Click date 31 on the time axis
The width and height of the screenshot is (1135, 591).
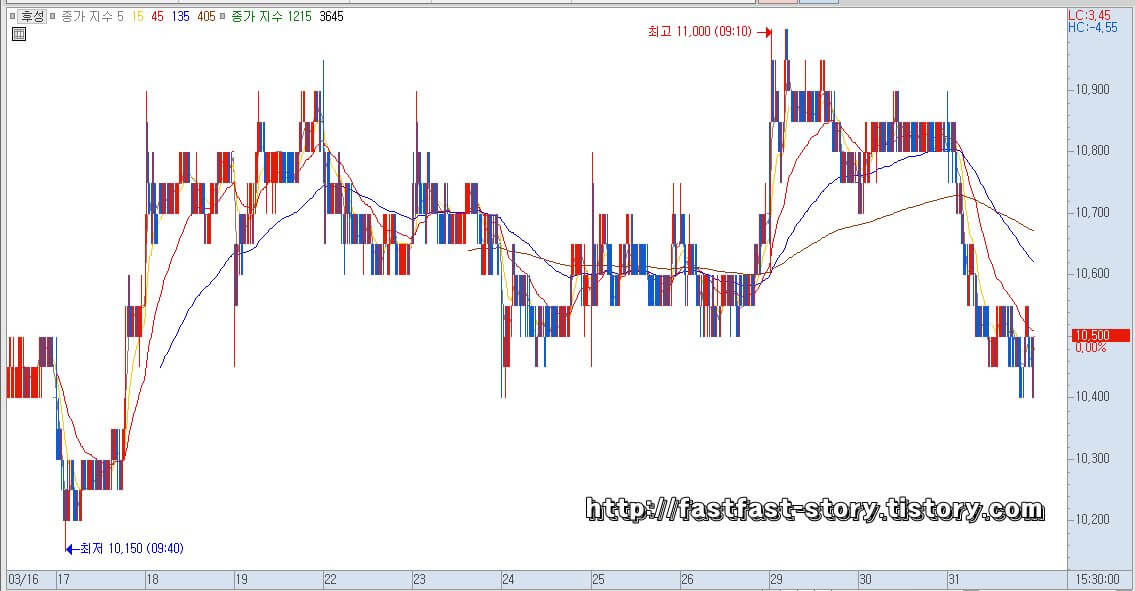tap(954, 579)
